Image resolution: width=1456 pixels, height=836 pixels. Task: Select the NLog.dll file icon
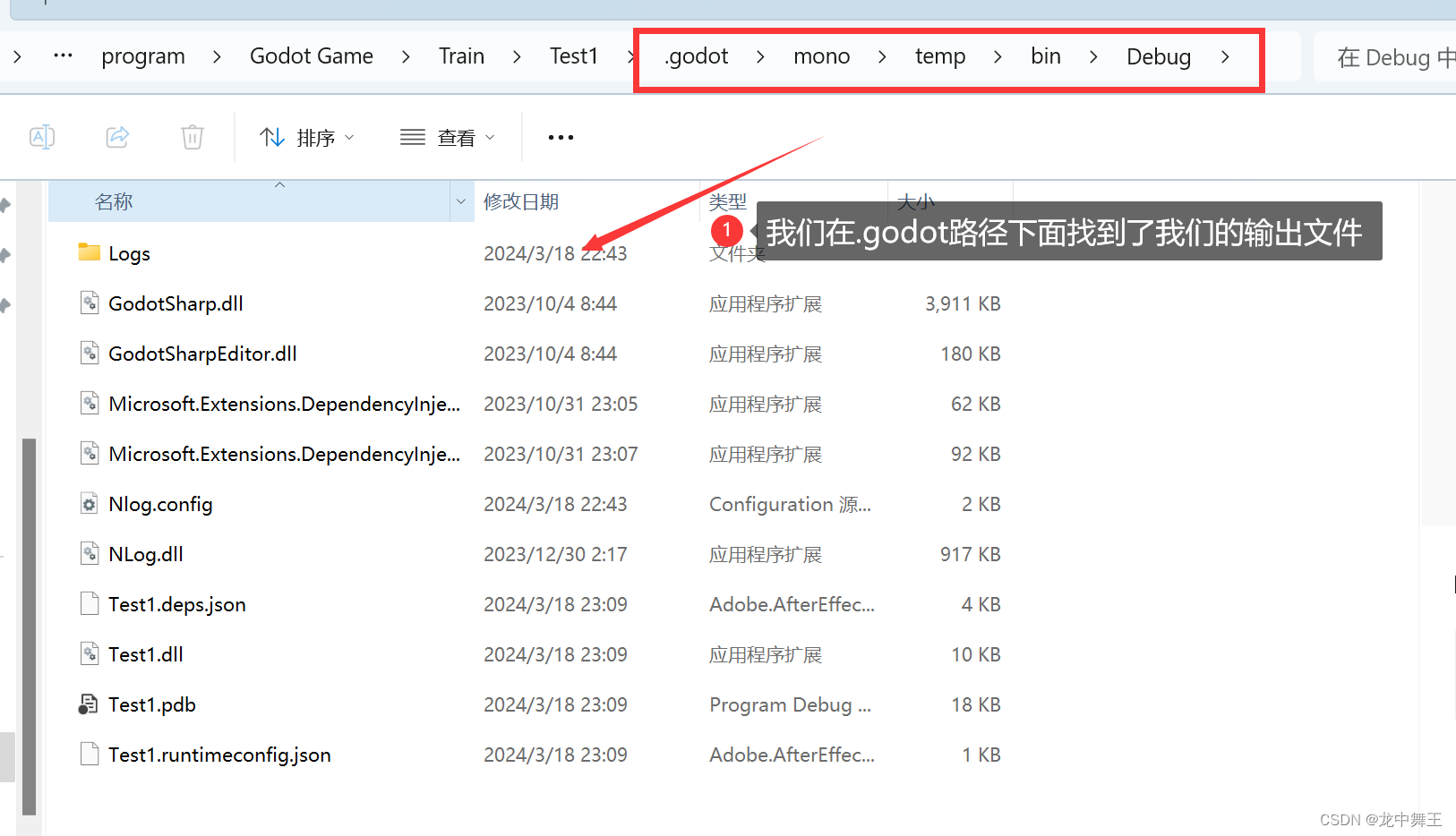90,553
